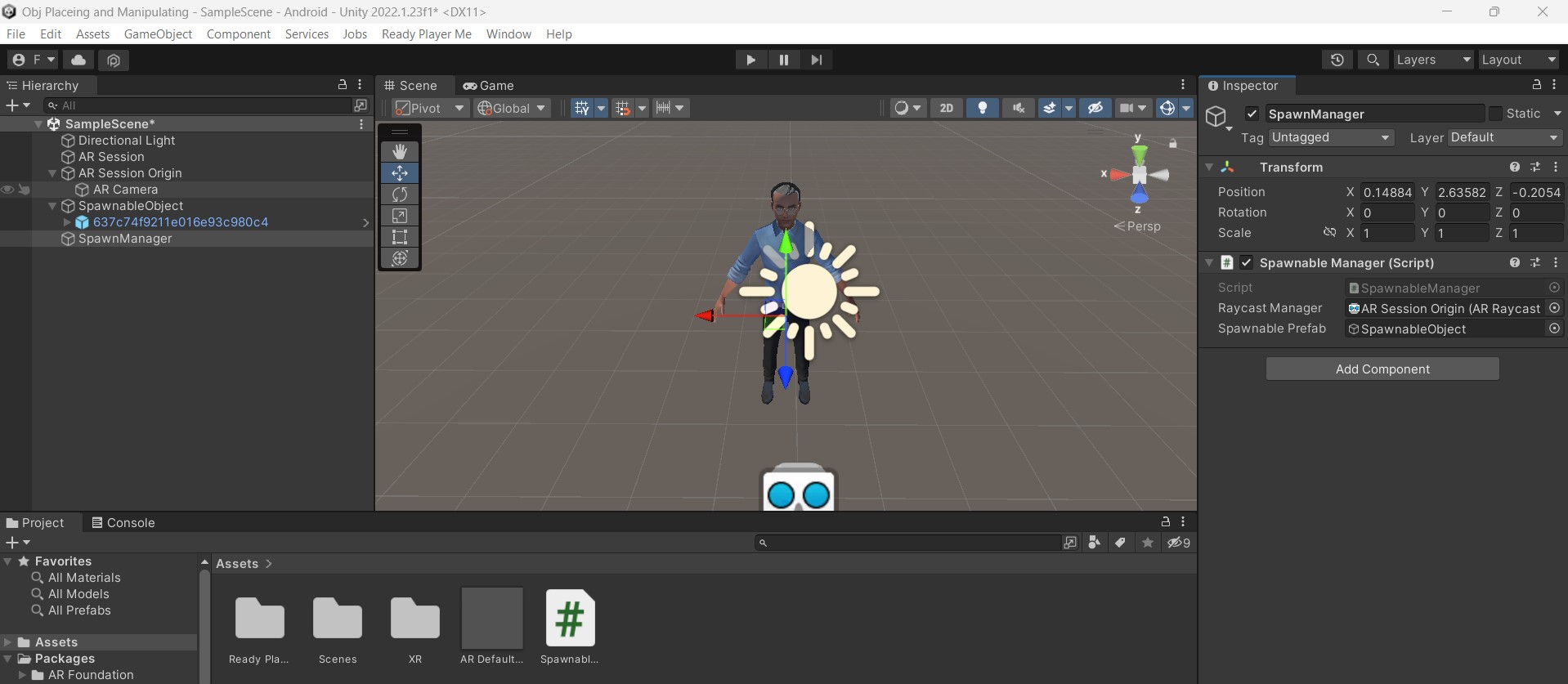Collapse the Transform component
The width and height of the screenshot is (1568, 684).
tap(1209, 167)
